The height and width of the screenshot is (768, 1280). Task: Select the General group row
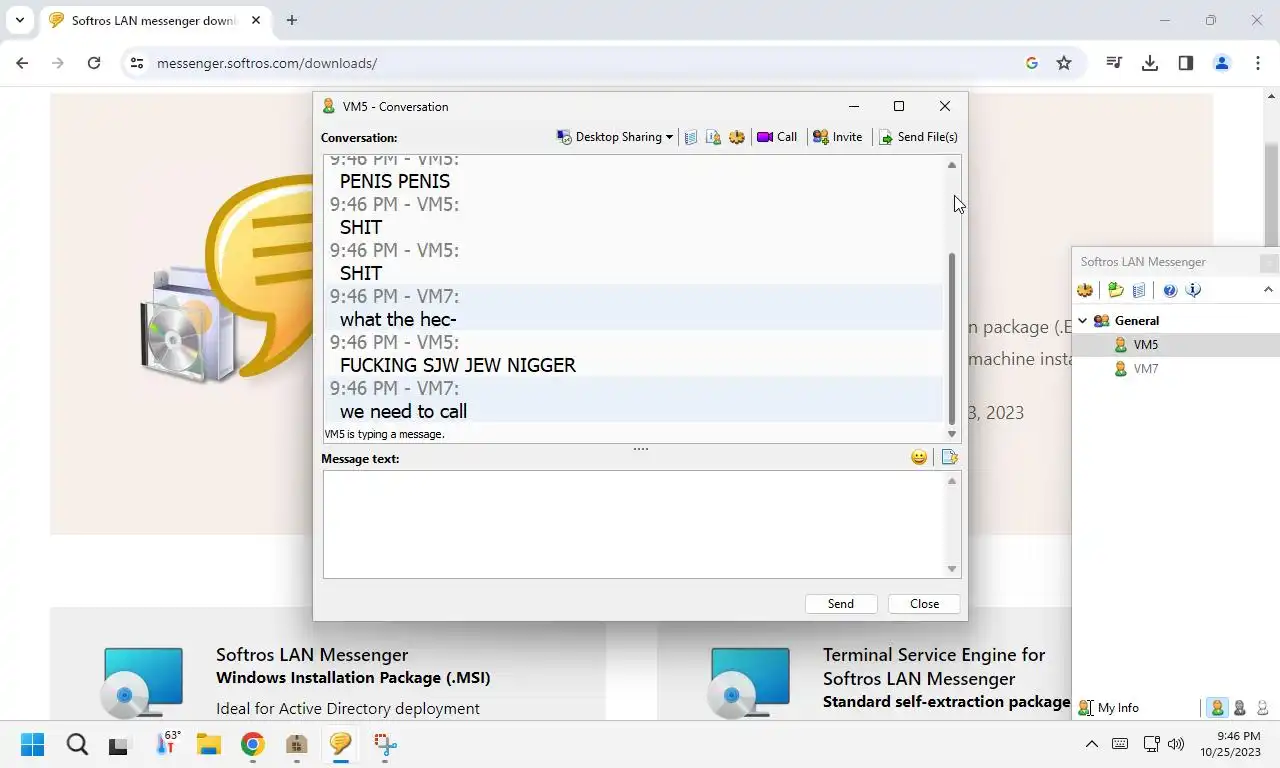point(1176,321)
